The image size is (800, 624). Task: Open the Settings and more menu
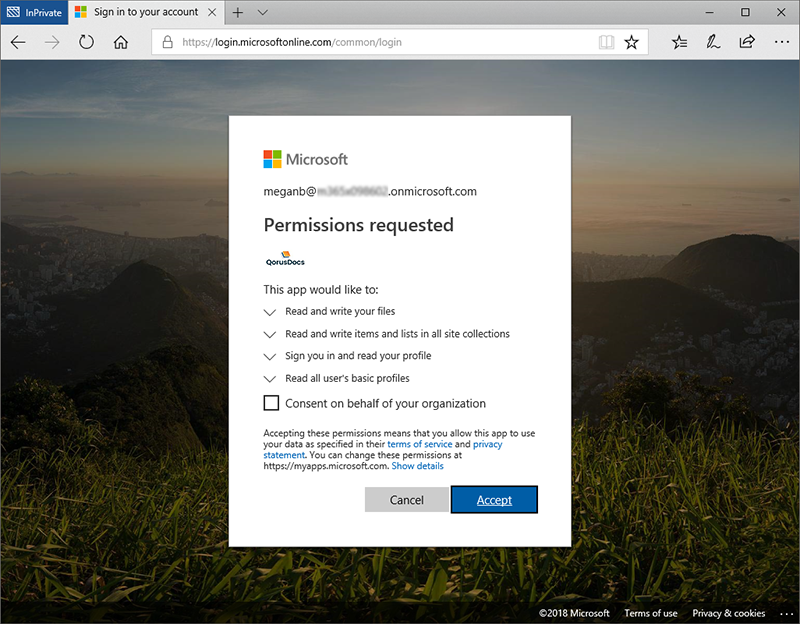coord(780,42)
